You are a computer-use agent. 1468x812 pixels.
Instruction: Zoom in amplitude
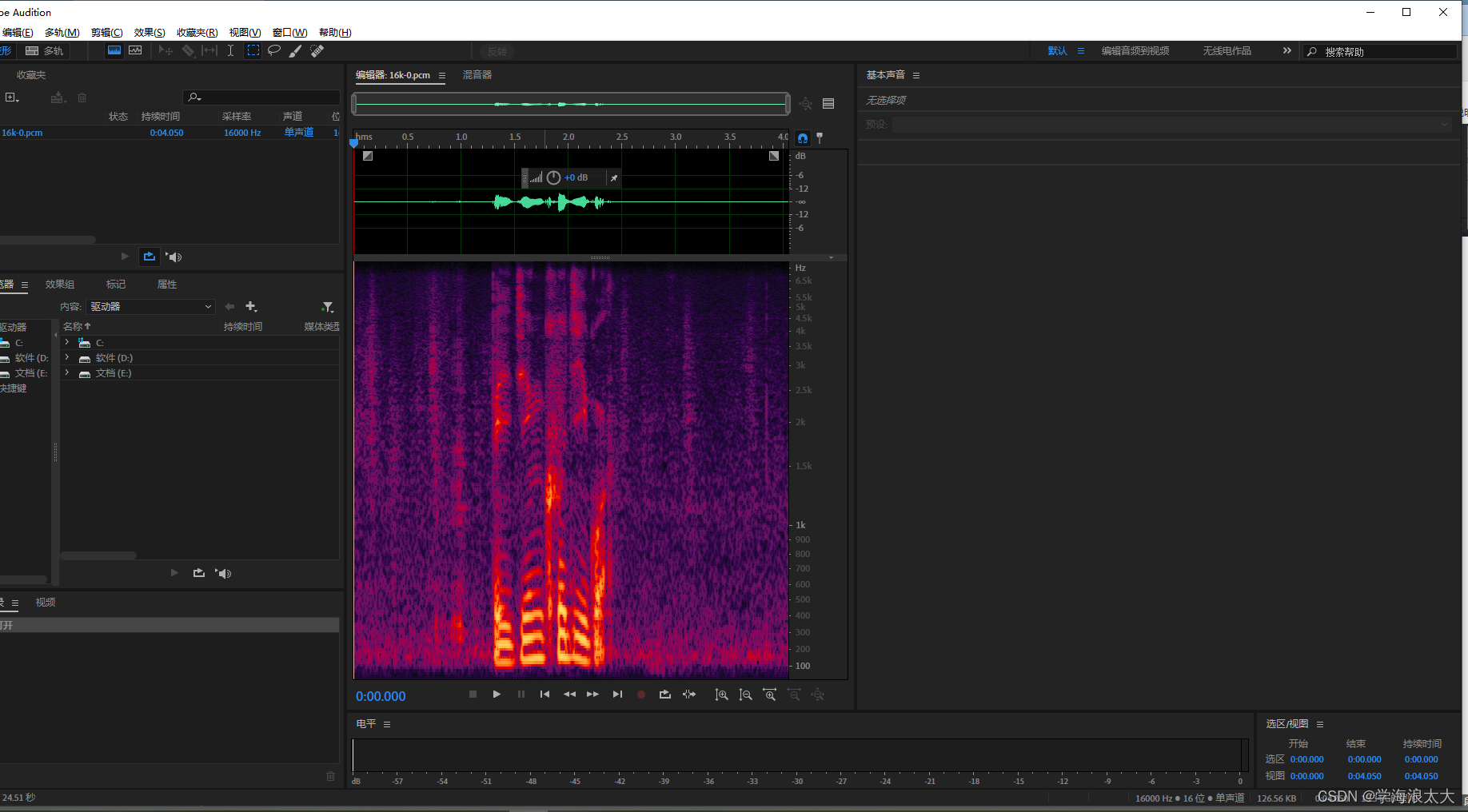(721, 695)
